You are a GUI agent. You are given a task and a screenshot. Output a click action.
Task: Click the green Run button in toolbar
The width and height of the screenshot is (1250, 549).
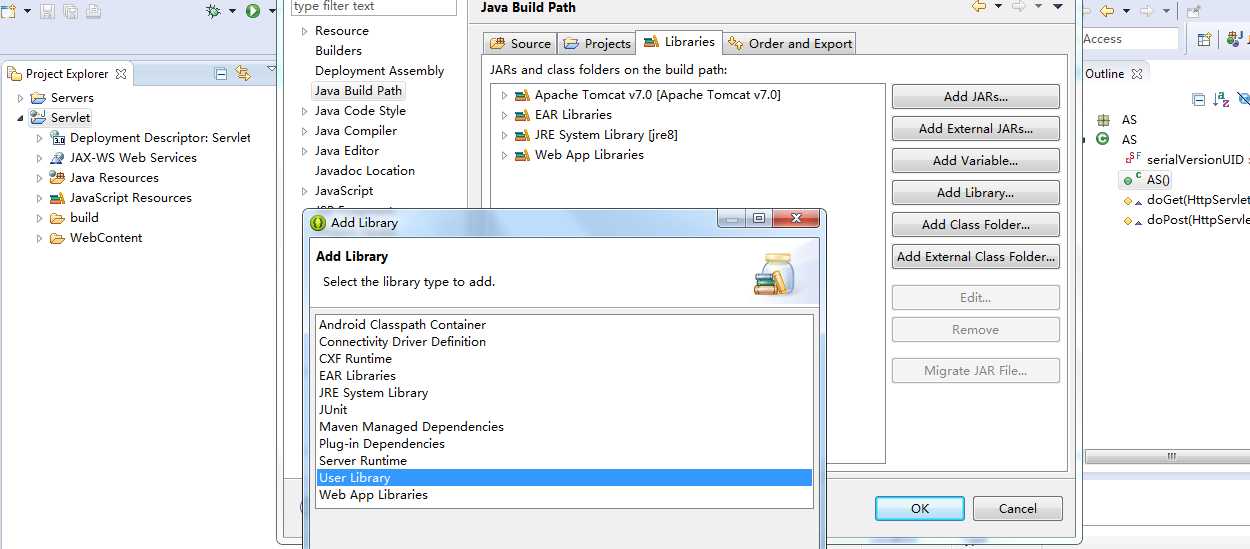coord(253,11)
